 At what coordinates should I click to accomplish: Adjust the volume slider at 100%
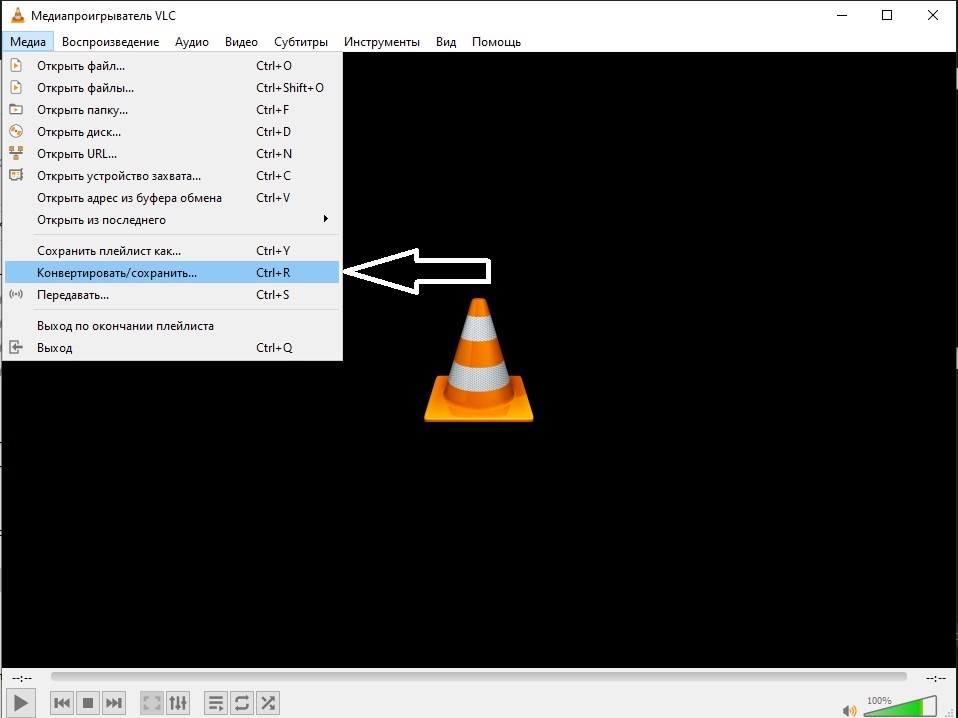pos(900,707)
